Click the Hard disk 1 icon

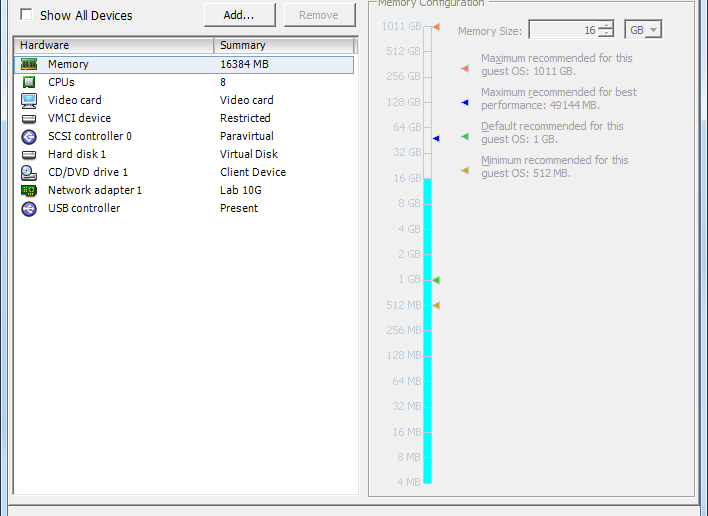pos(29,155)
